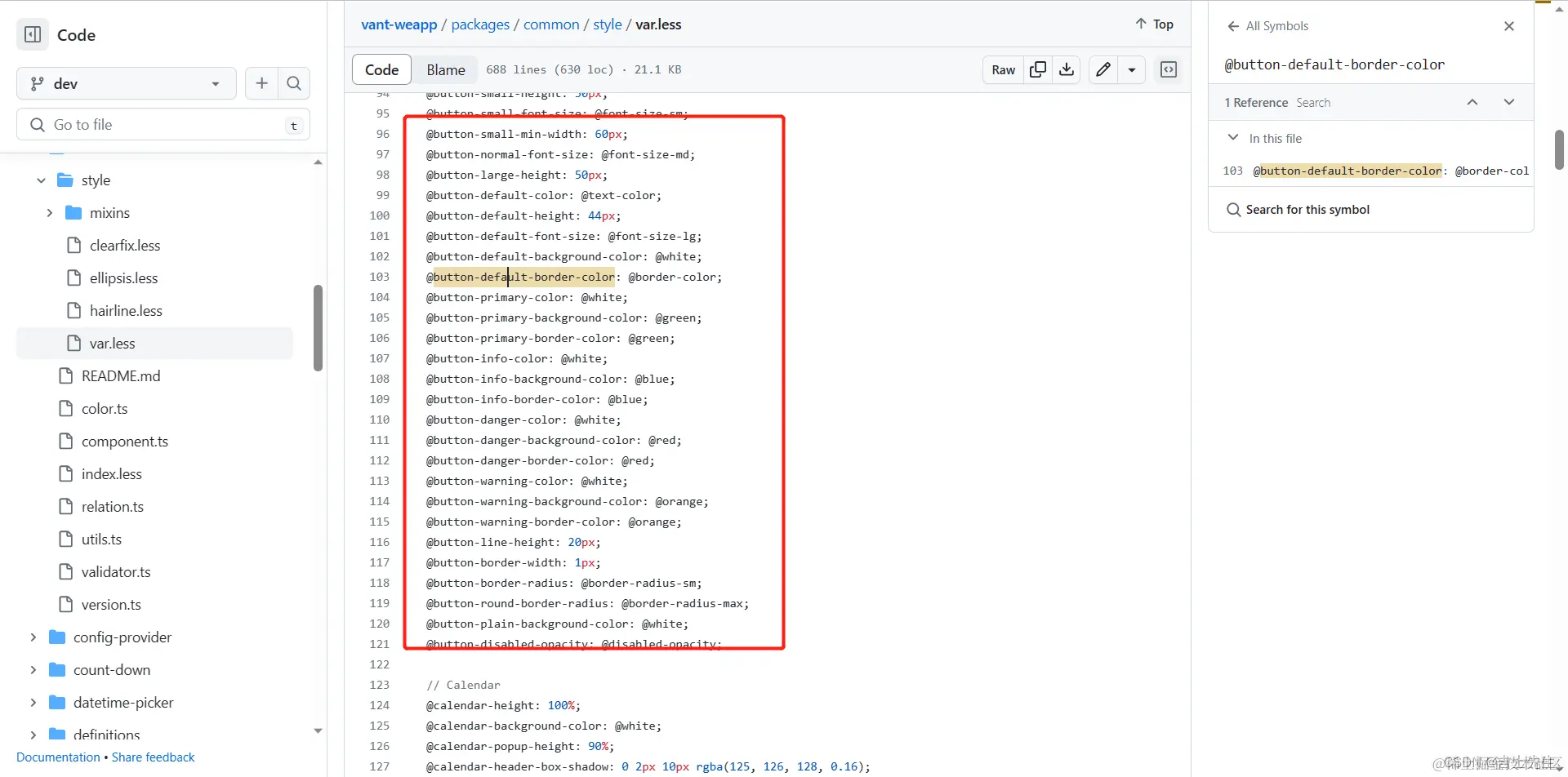Viewport: 1568px width, 777px height.
Task: Open the Raw file view
Action: click(1003, 70)
